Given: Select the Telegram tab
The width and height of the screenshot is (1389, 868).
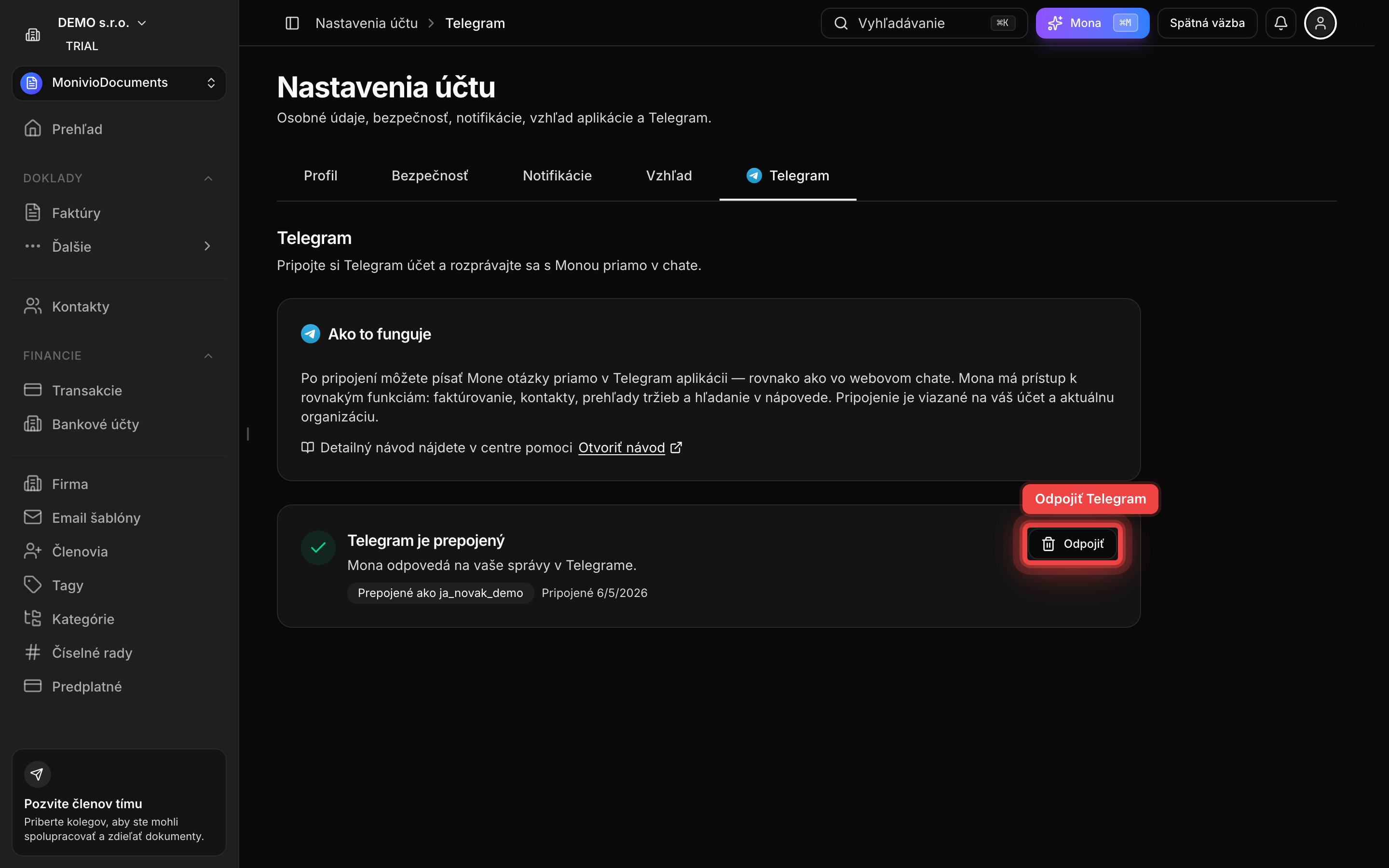Looking at the screenshot, I should (788, 176).
